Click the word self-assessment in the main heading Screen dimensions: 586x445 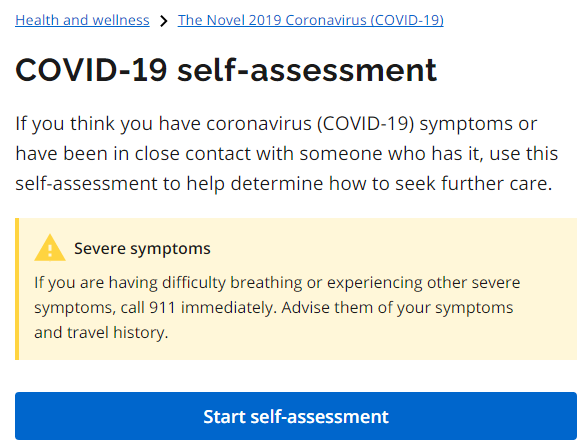pos(307,70)
